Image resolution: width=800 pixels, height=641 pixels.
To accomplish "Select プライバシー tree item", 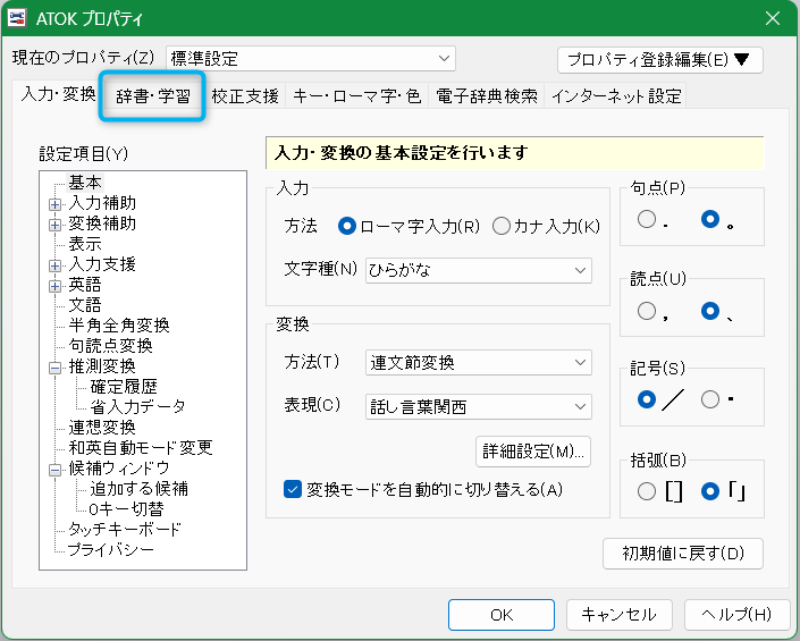I will point(111,550).
